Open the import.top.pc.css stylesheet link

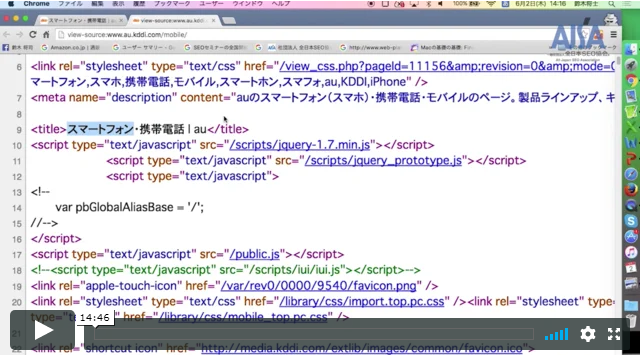[x=362, y=302]
